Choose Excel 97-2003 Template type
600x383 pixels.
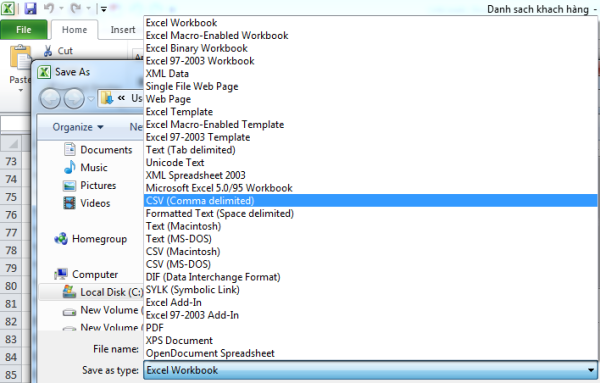click(370, 137)
